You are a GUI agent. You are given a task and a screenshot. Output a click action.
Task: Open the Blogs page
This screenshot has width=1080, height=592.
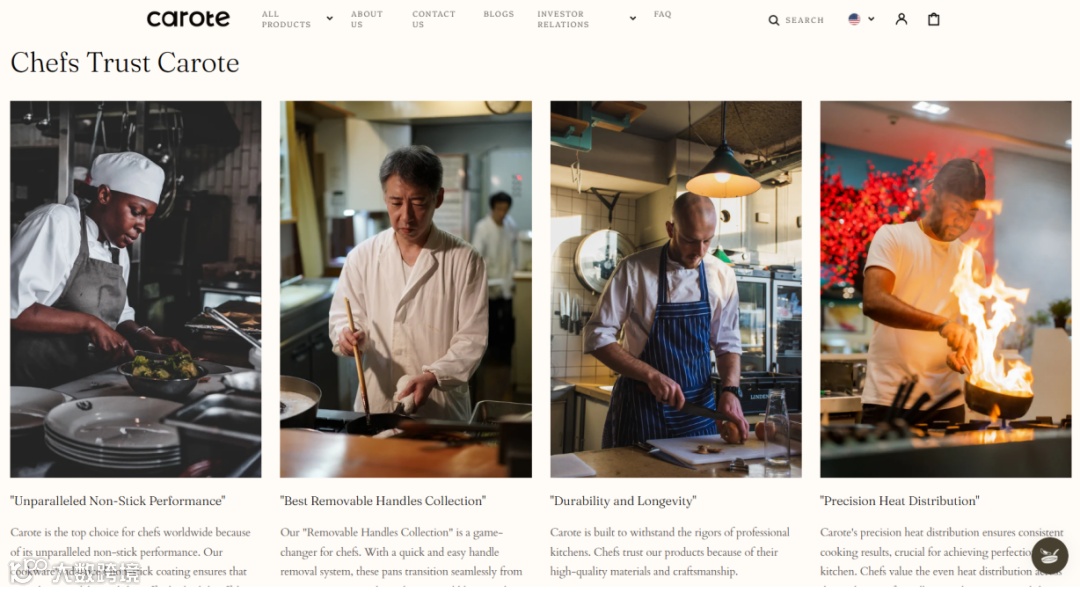coord(499,14)
